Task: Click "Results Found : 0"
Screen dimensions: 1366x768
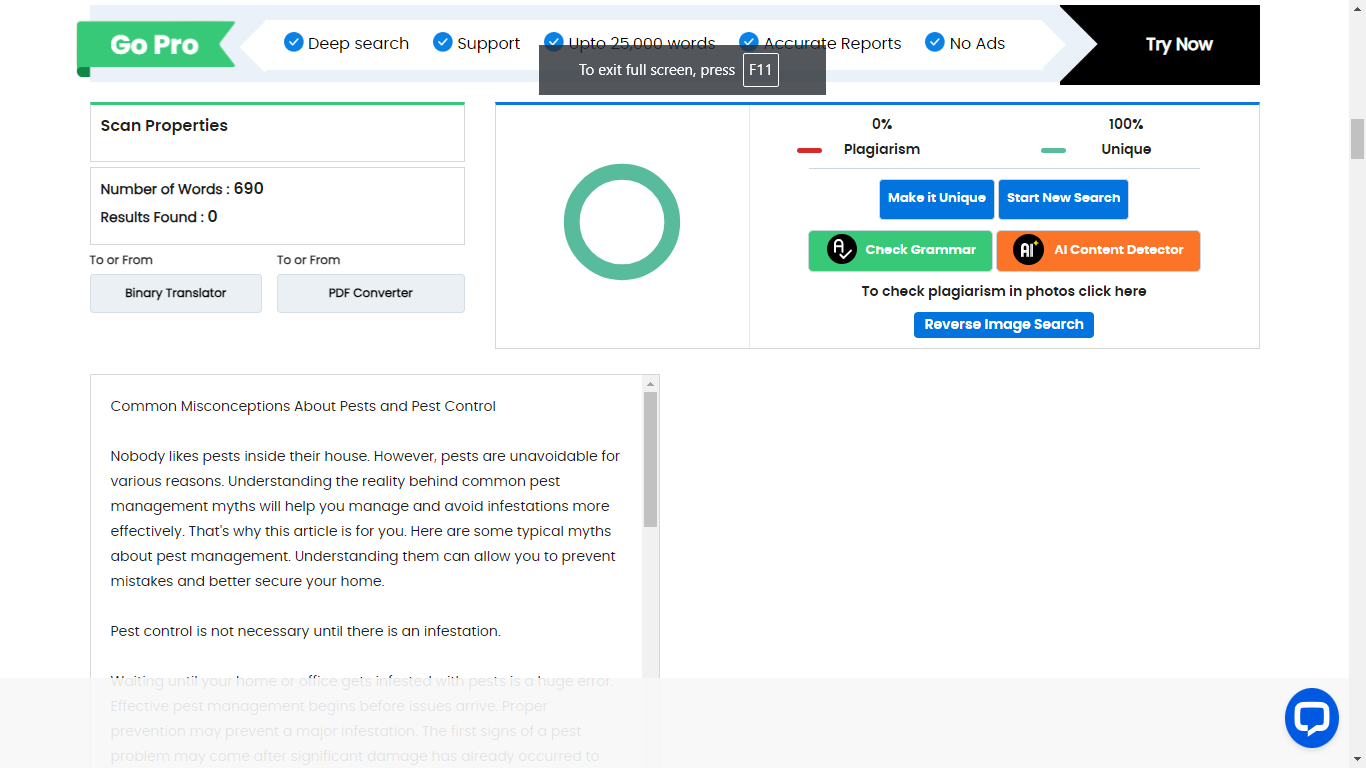Action: 159,217
